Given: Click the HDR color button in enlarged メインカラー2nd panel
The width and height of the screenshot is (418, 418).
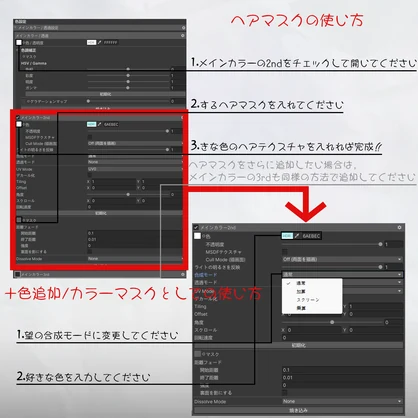Looking at the screenshot, I should pyautogui.click(x=287, y=236).
